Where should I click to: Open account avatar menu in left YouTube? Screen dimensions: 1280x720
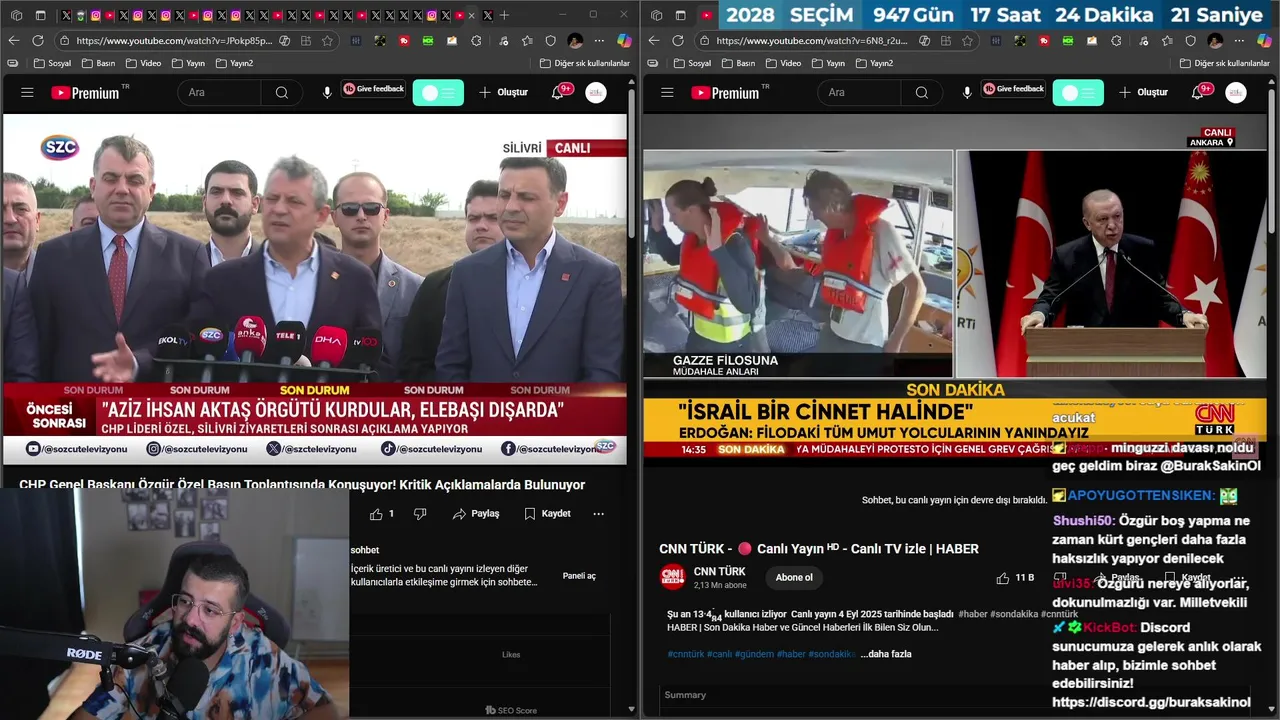pyautogui.click(x=596, y=93)
